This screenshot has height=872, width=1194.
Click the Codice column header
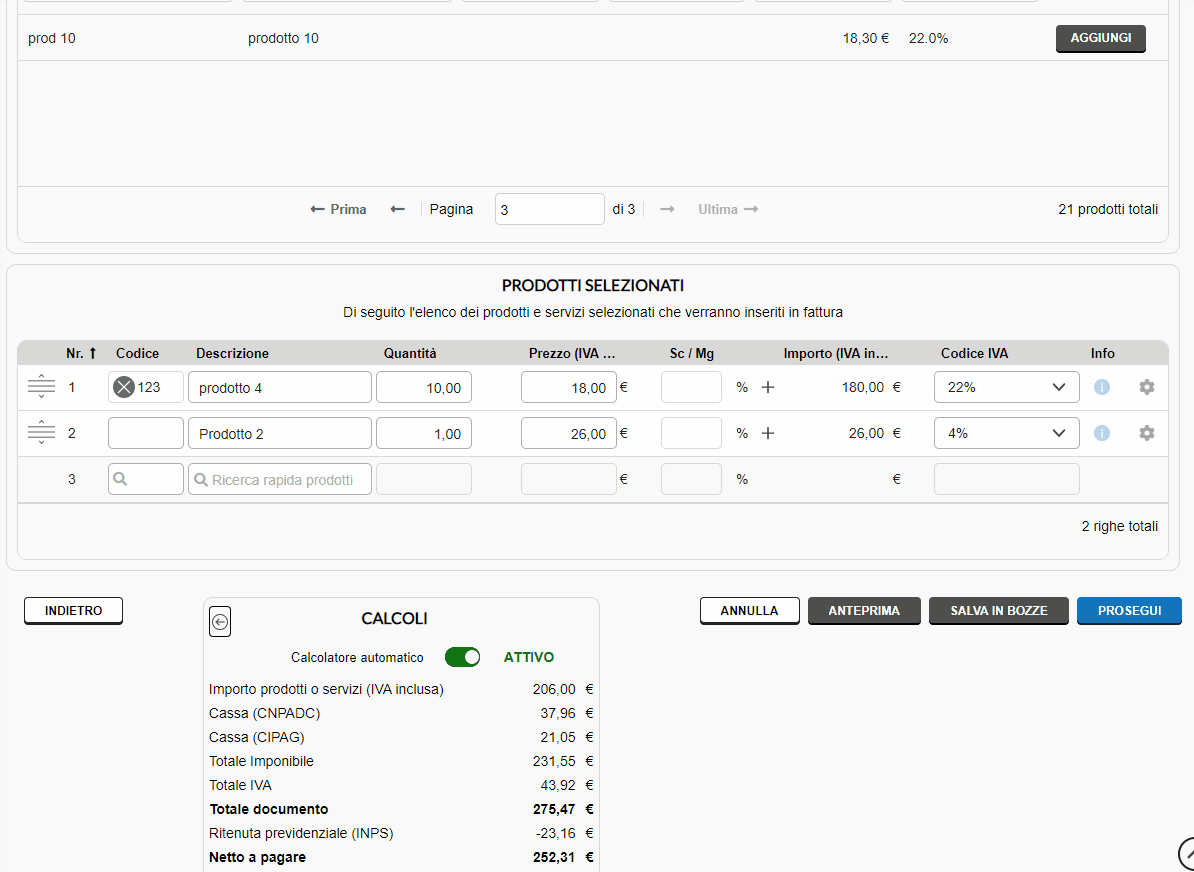pyautogui.click(x=137, y=353)
